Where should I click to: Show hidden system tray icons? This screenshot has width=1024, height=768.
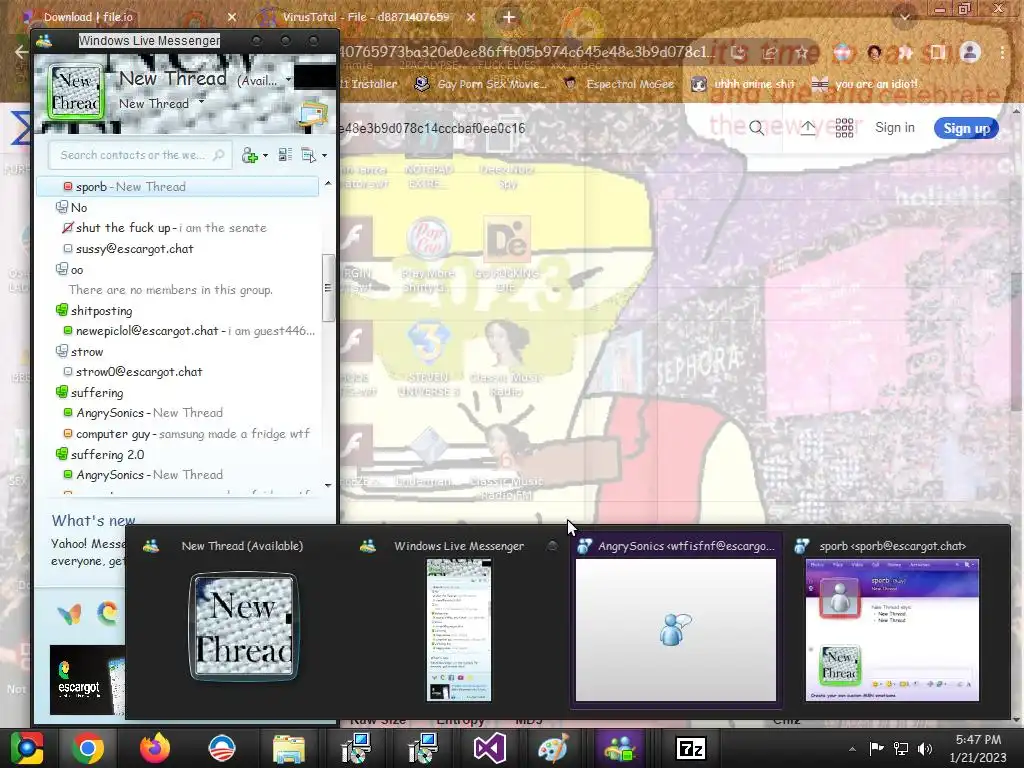coord(852,749)
